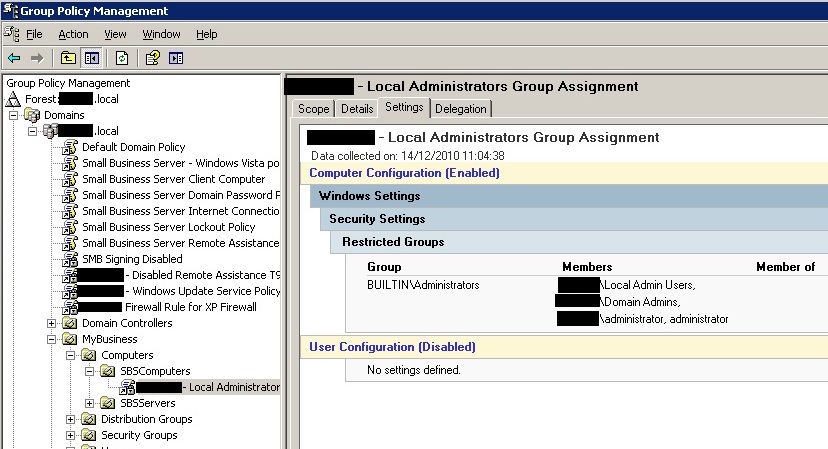The width and height of the screenshot is (828, 449).
Task: Click the Distribution Groups OU icon
Action: coord(89,419)
